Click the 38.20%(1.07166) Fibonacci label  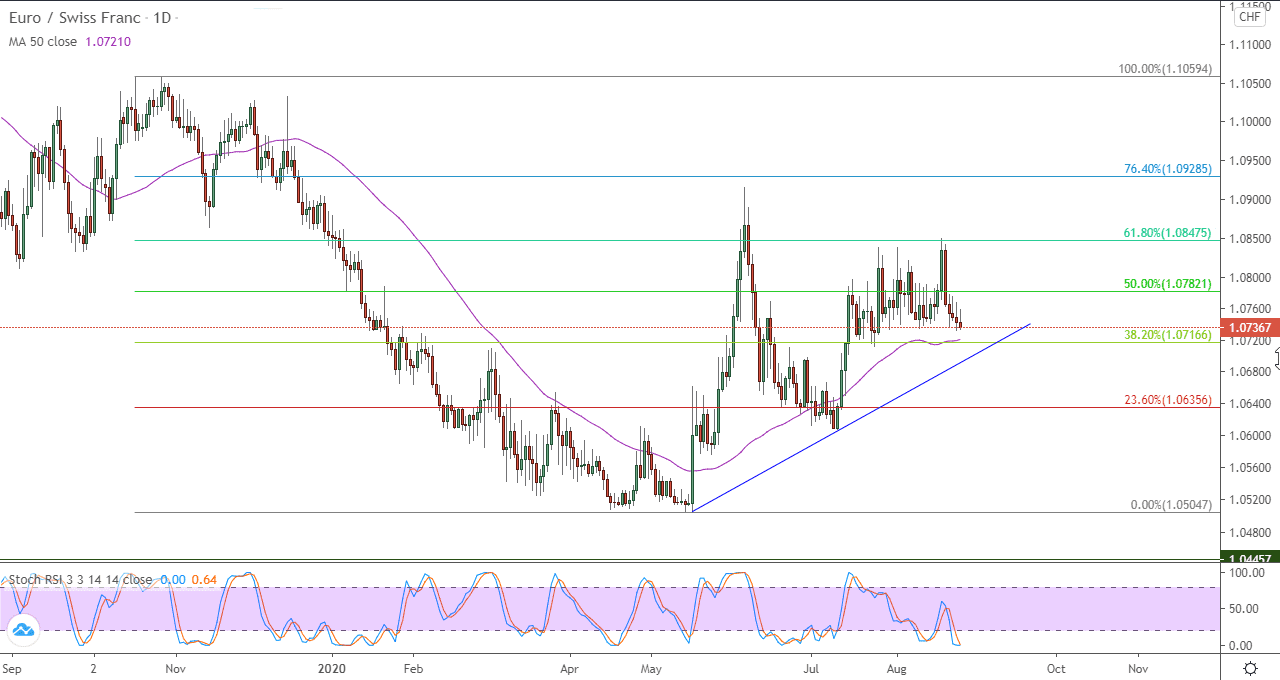click(x=1168, y=335)
